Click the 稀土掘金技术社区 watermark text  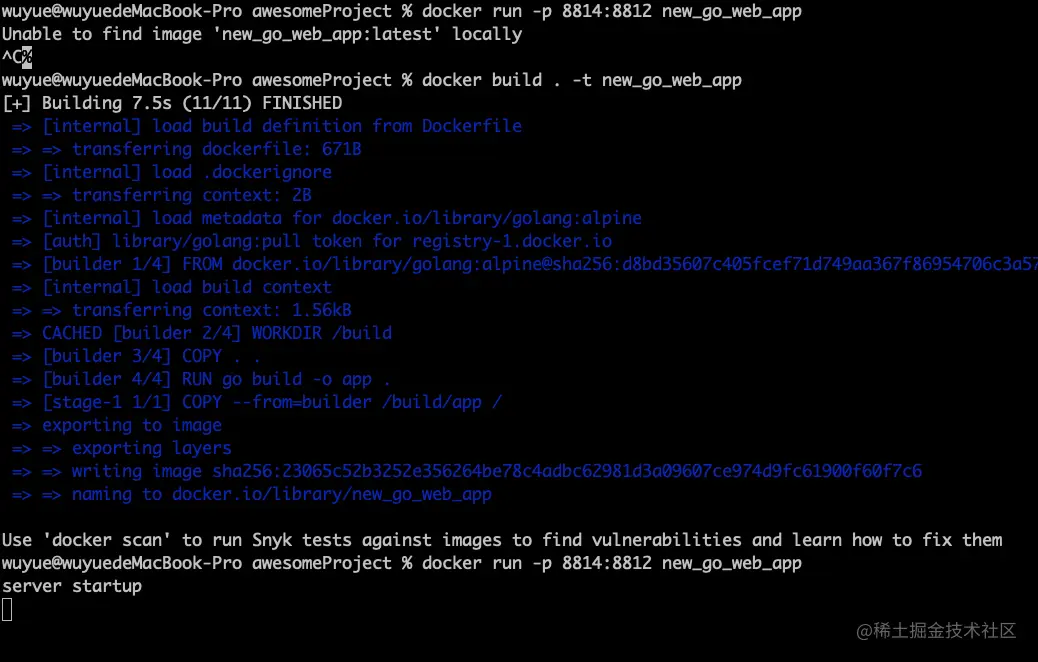tap(935, 630)
